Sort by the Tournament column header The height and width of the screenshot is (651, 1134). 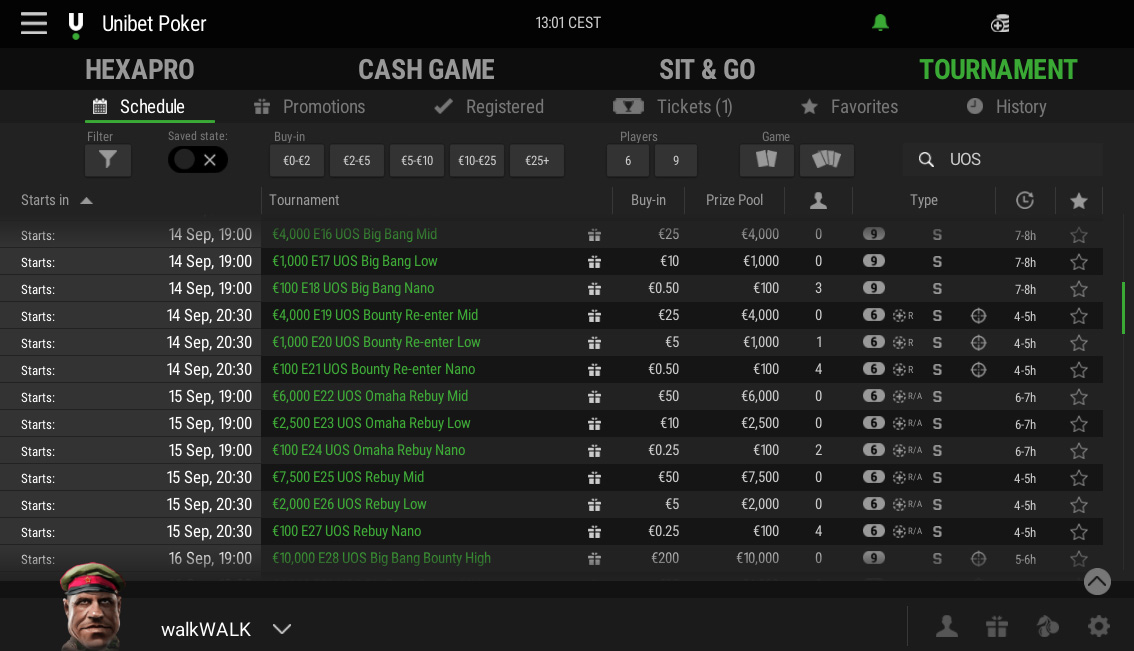304,200
